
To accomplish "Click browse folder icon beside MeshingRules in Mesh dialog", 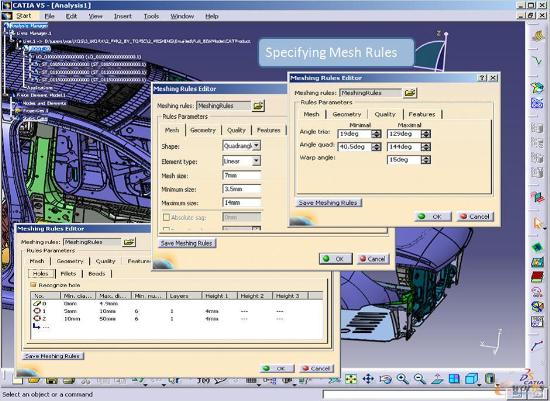I will click(x=259, y=106).
